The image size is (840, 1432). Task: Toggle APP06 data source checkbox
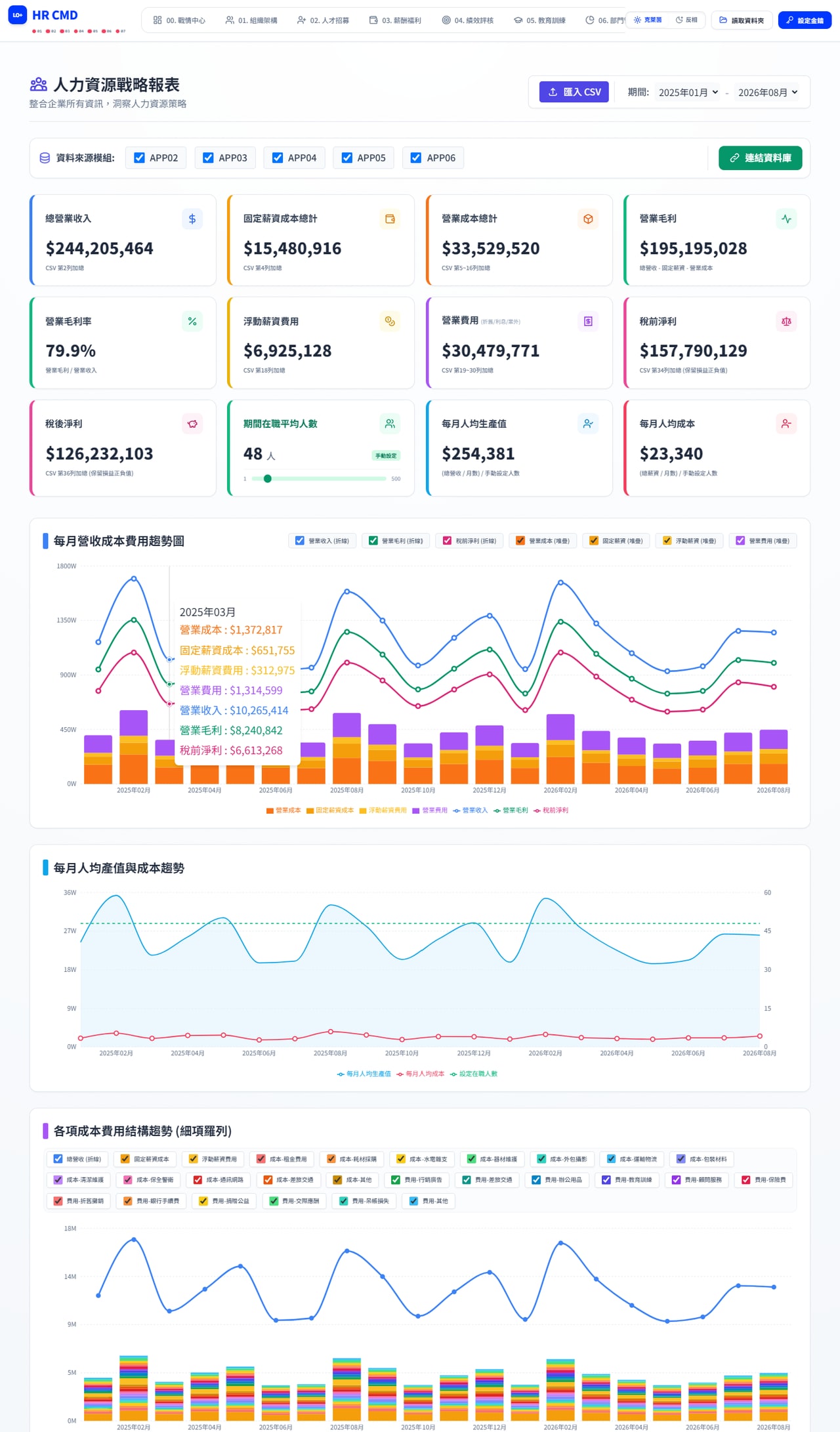tap(416, 158)
